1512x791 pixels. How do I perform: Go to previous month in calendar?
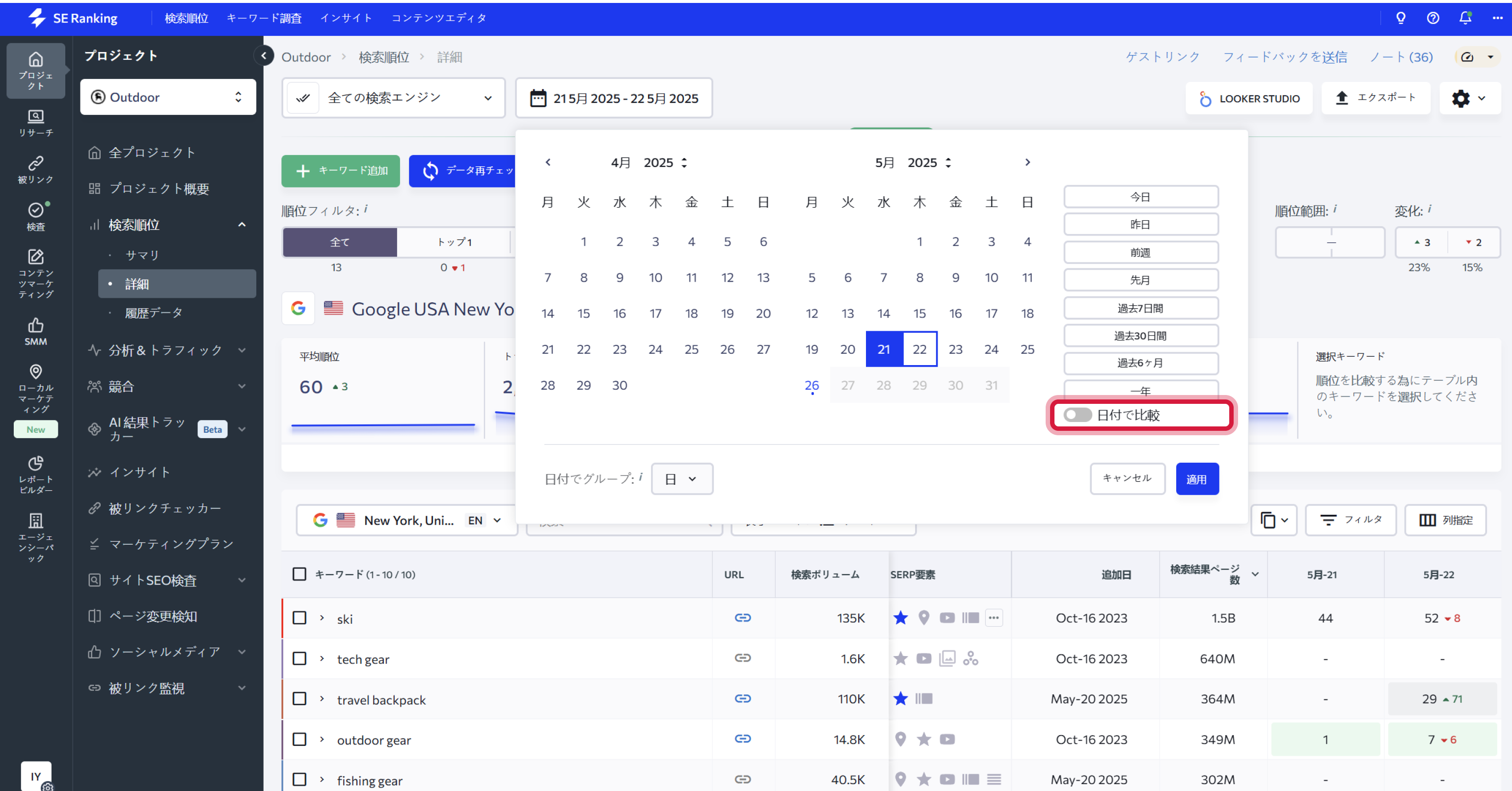point(548,162)
